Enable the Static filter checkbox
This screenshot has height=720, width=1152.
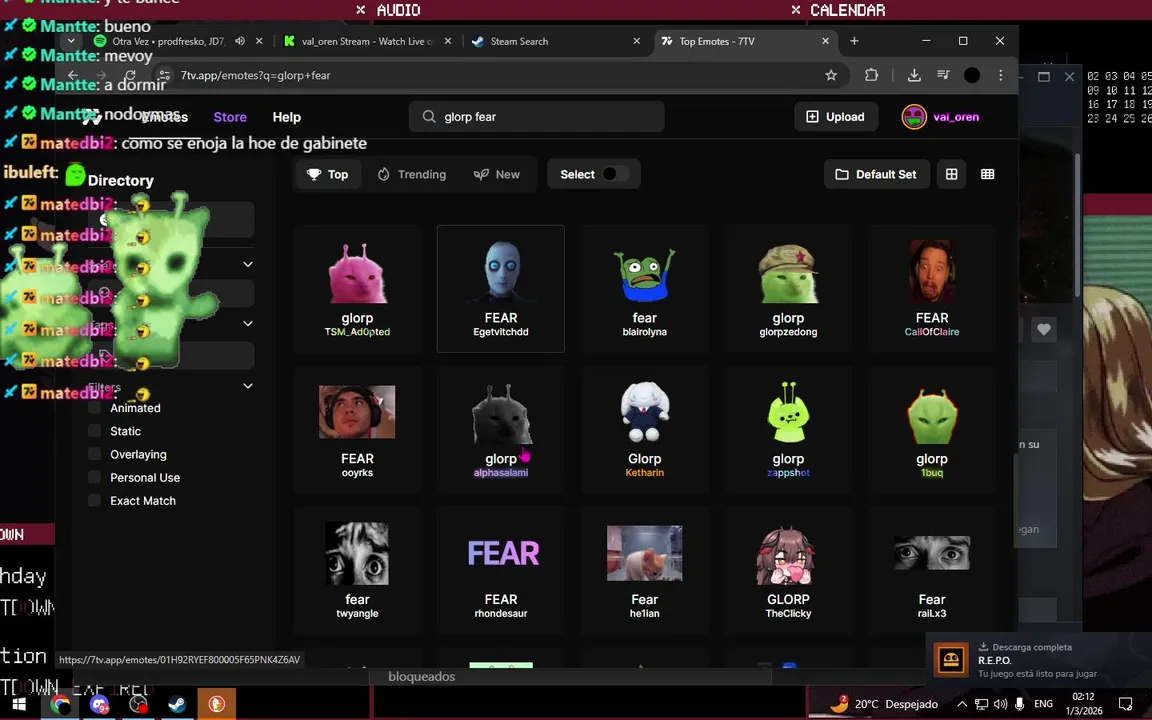tap(94, 431)
